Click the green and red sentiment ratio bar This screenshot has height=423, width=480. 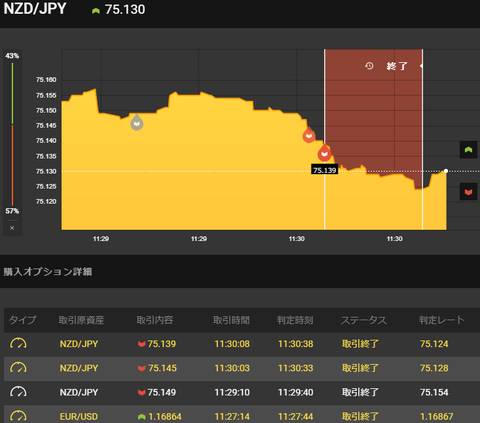coord(13,134)
